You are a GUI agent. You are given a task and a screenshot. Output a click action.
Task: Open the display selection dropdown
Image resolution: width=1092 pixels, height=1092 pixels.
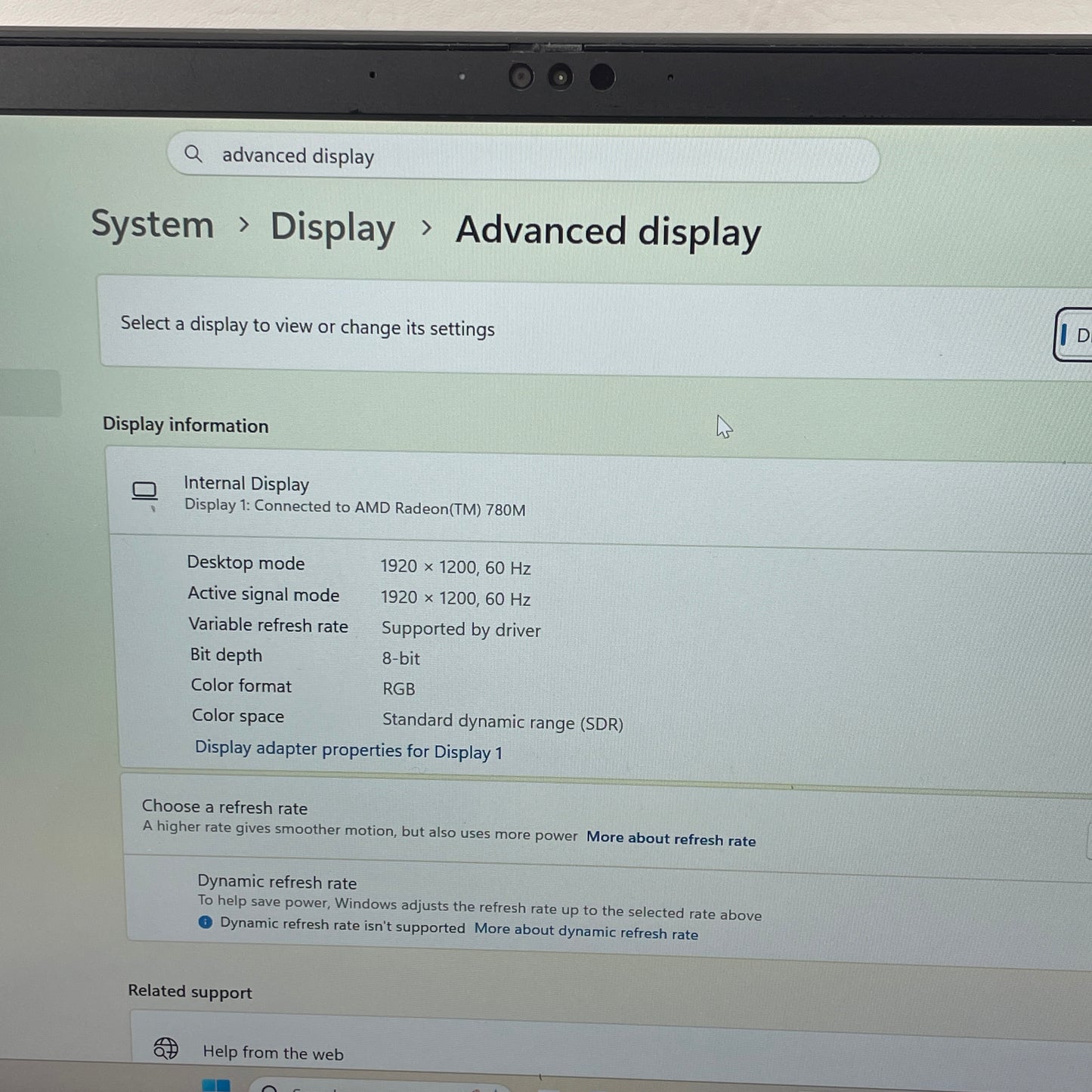click(1073, 335)
